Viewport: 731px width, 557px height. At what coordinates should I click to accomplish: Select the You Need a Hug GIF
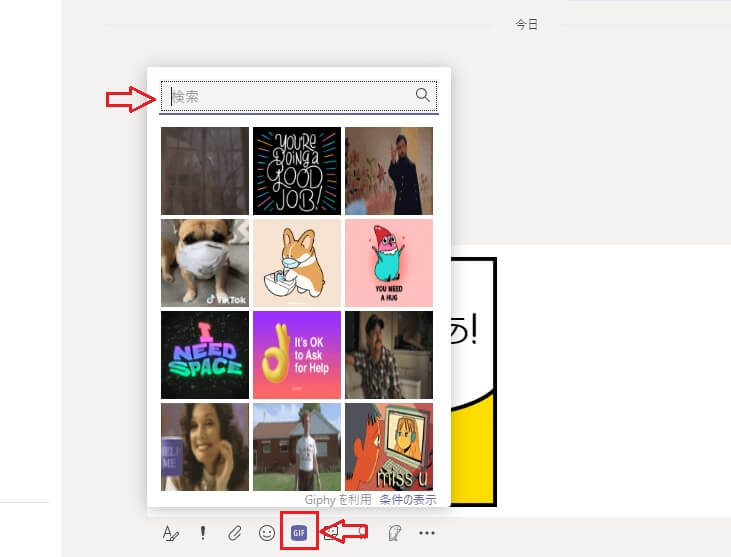click(x=389, y=263)
